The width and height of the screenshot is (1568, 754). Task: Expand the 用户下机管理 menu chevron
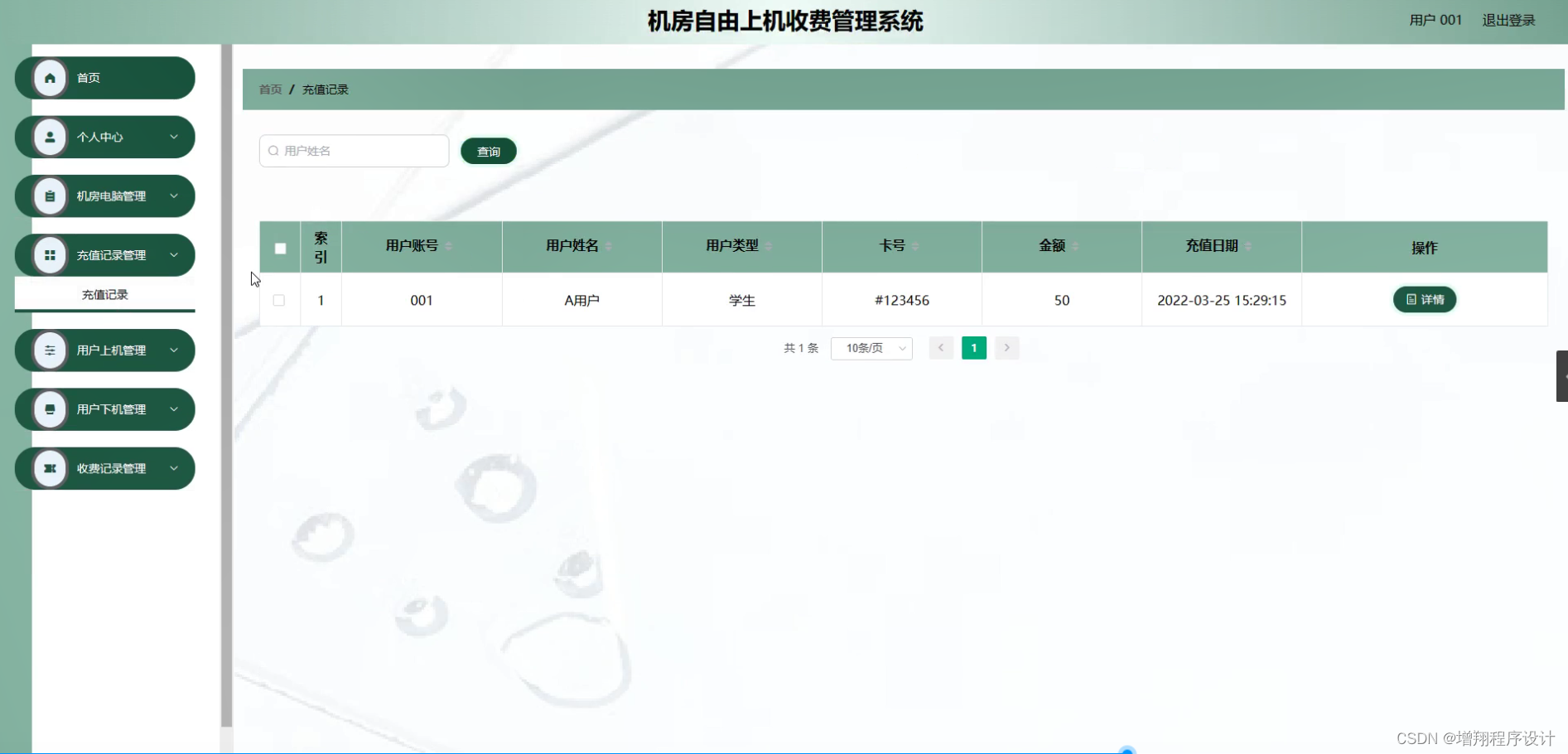click(174, 408)
